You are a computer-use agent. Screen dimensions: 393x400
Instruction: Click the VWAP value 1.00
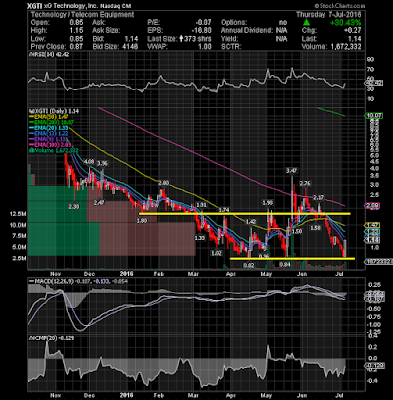coord(205,47)
